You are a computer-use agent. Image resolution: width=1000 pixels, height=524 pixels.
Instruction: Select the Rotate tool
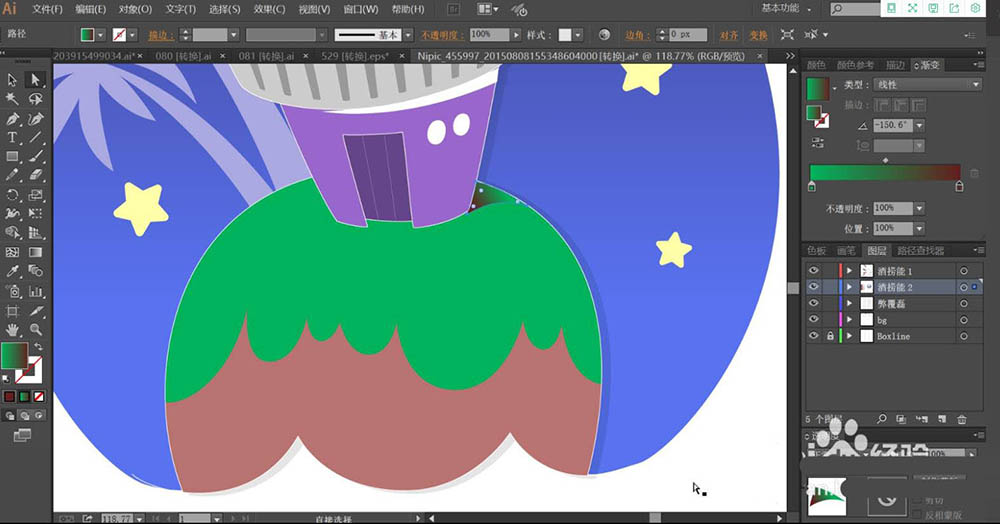13,195
